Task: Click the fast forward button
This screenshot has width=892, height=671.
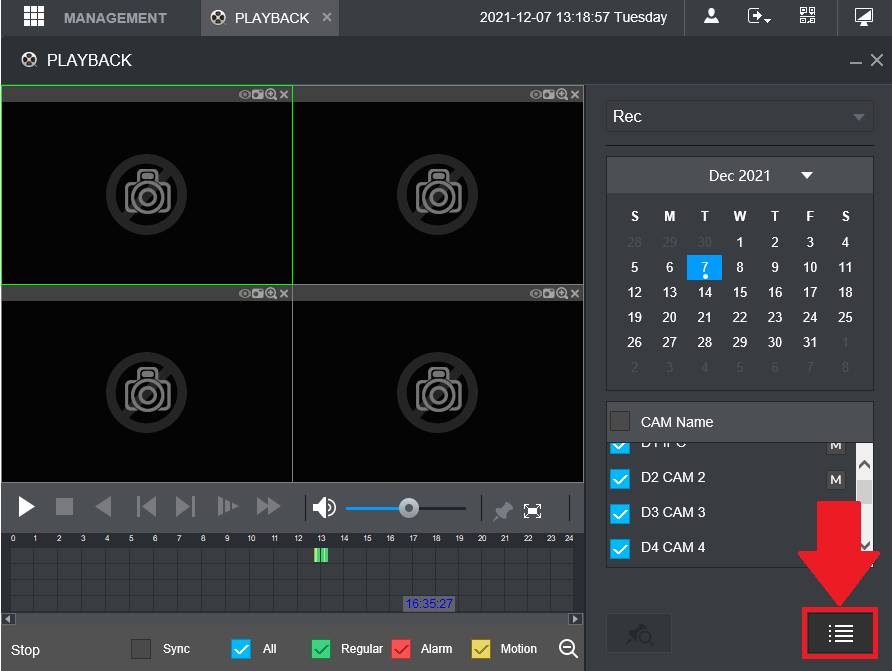Action: point(269,506)
